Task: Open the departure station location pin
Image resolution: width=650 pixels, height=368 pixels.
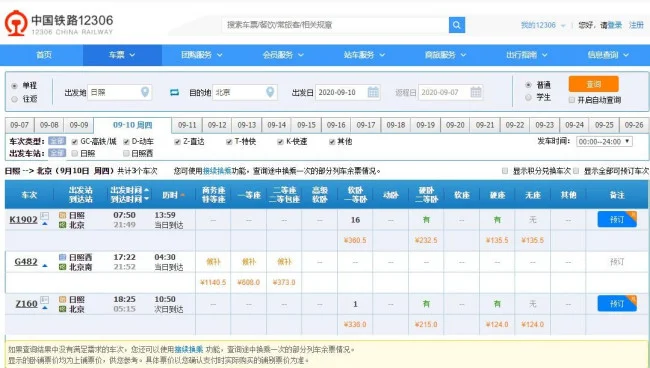Action: coord(145,92)
